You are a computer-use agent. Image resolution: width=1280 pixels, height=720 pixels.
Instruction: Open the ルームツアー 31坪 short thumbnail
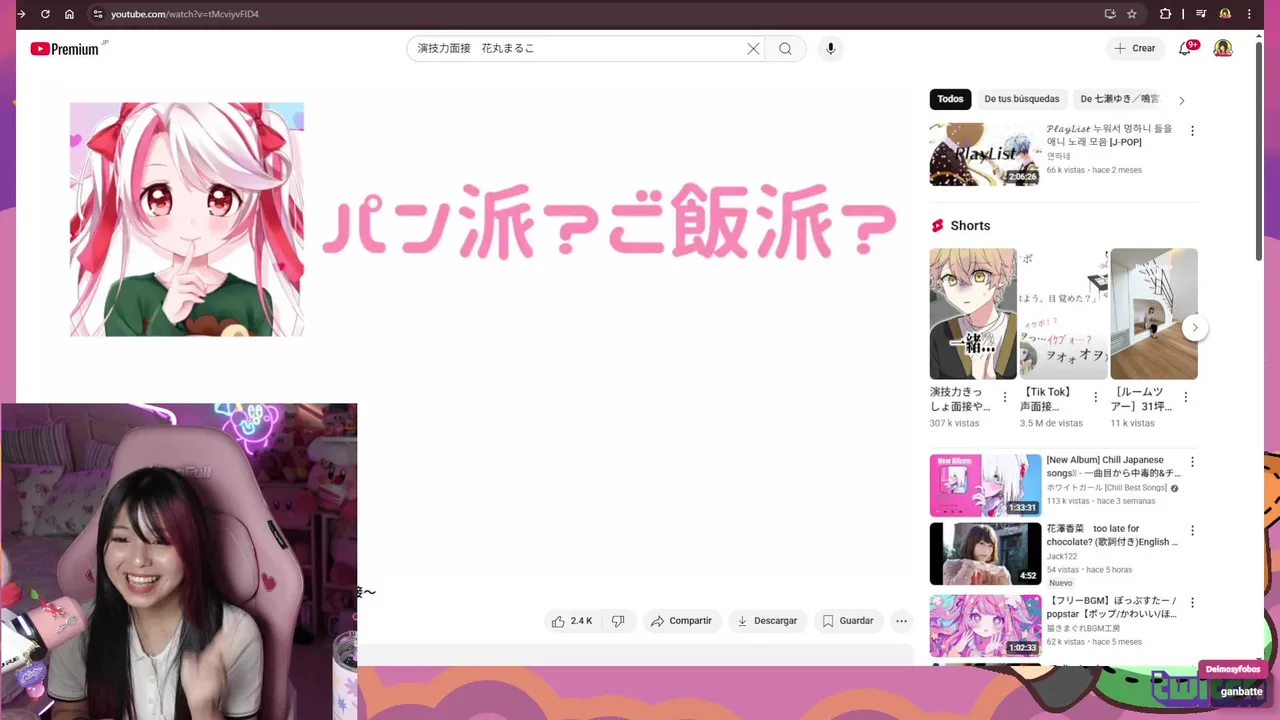point(1154,314)
